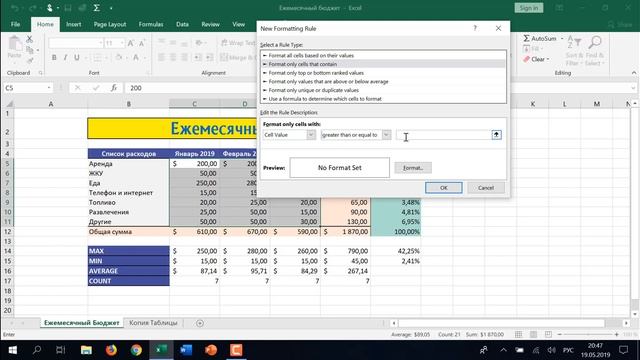Image resolution: width=640 pixels, height=360 pixels.
Task: Click the touch/mouse mode hand icon
Action: pyautogui.click(x=49, y=8)
